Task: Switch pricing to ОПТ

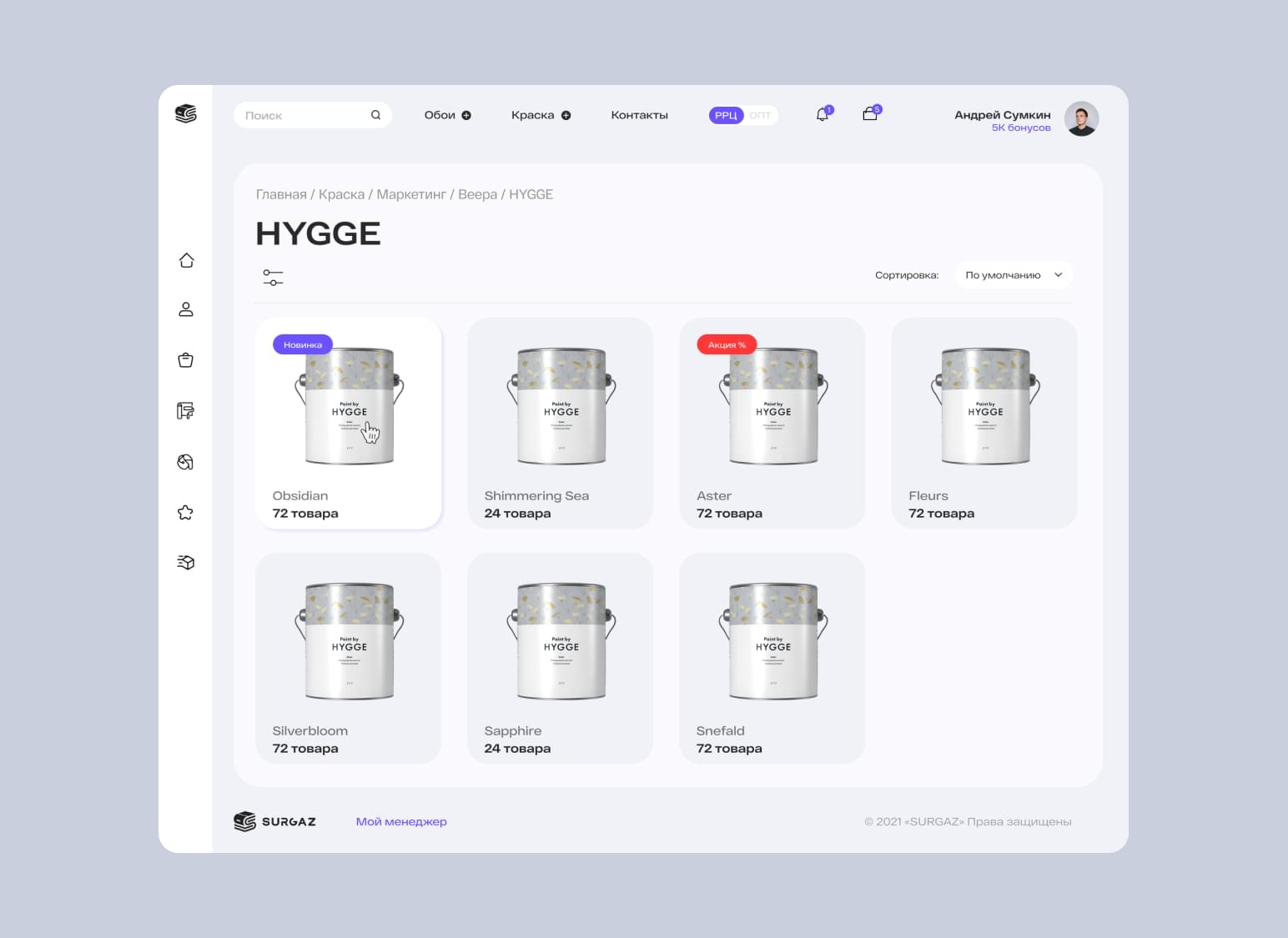Action: [x=760, y=115]
